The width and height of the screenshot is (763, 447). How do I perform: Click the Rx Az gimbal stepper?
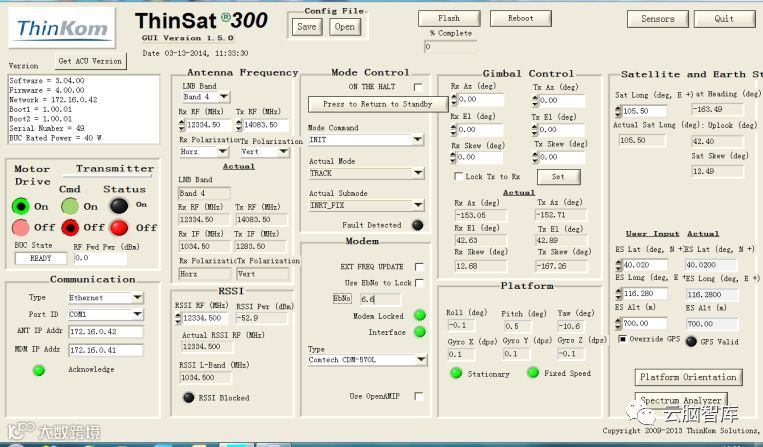point(454,100)
